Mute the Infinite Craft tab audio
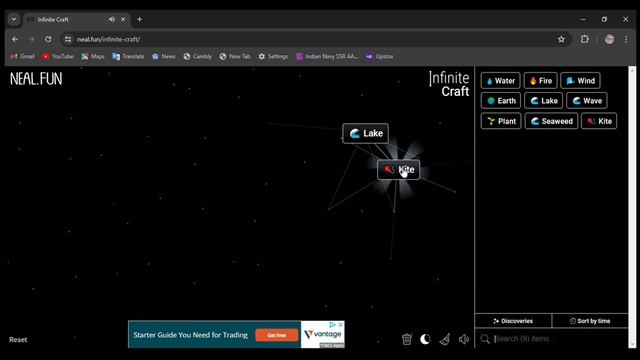The width and height of the screenshot is (640, 360). point(111,19)
